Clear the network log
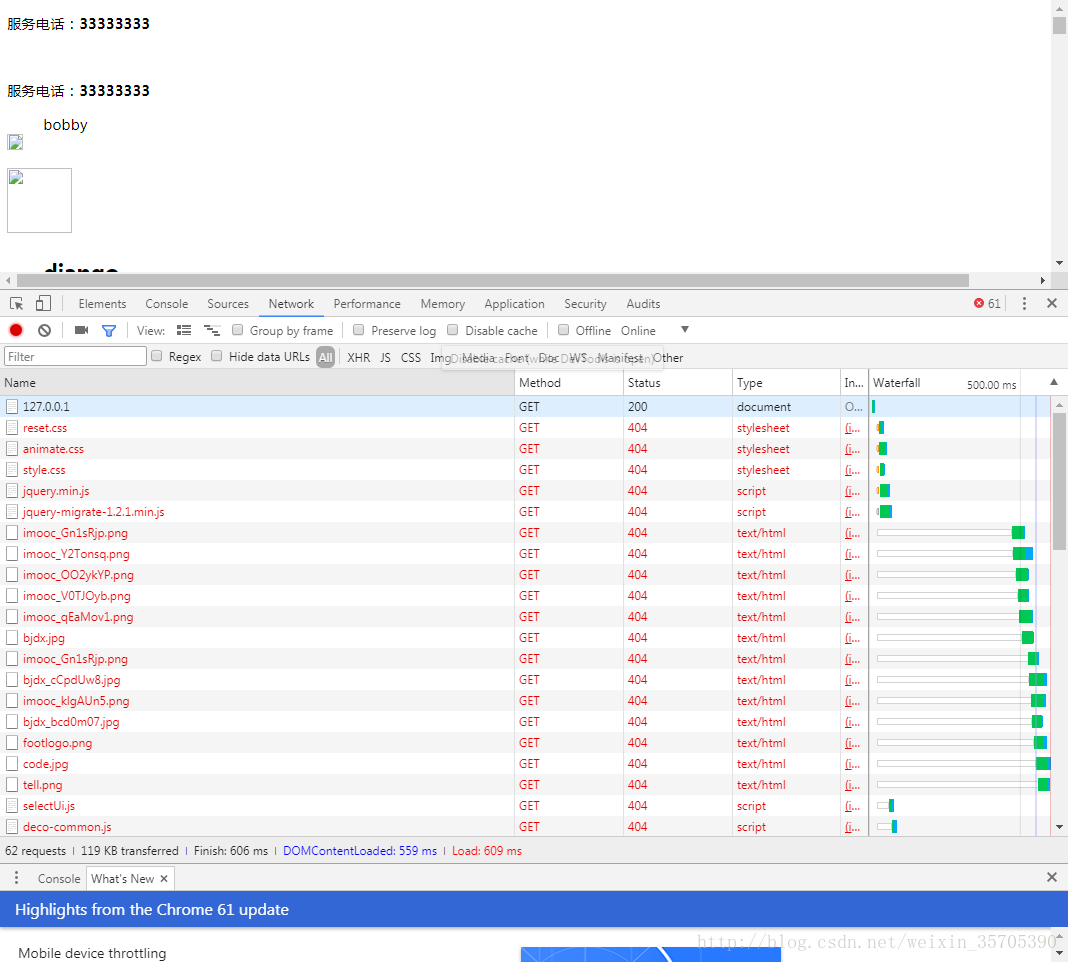Viewport: 1068px width, 962px height. tap(44, 330)
